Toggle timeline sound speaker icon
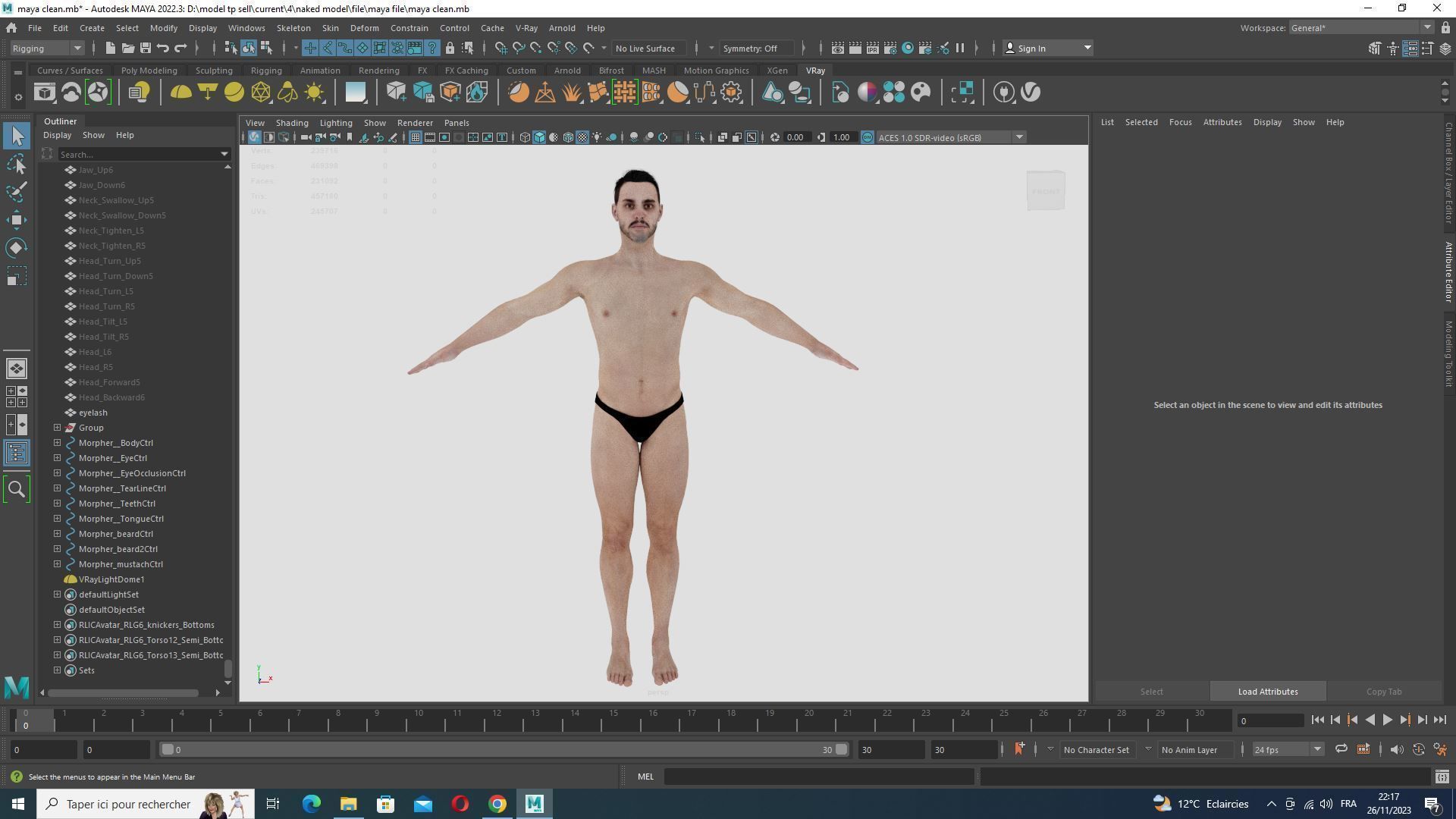Screen dimensions: 1456x819 1396,750
